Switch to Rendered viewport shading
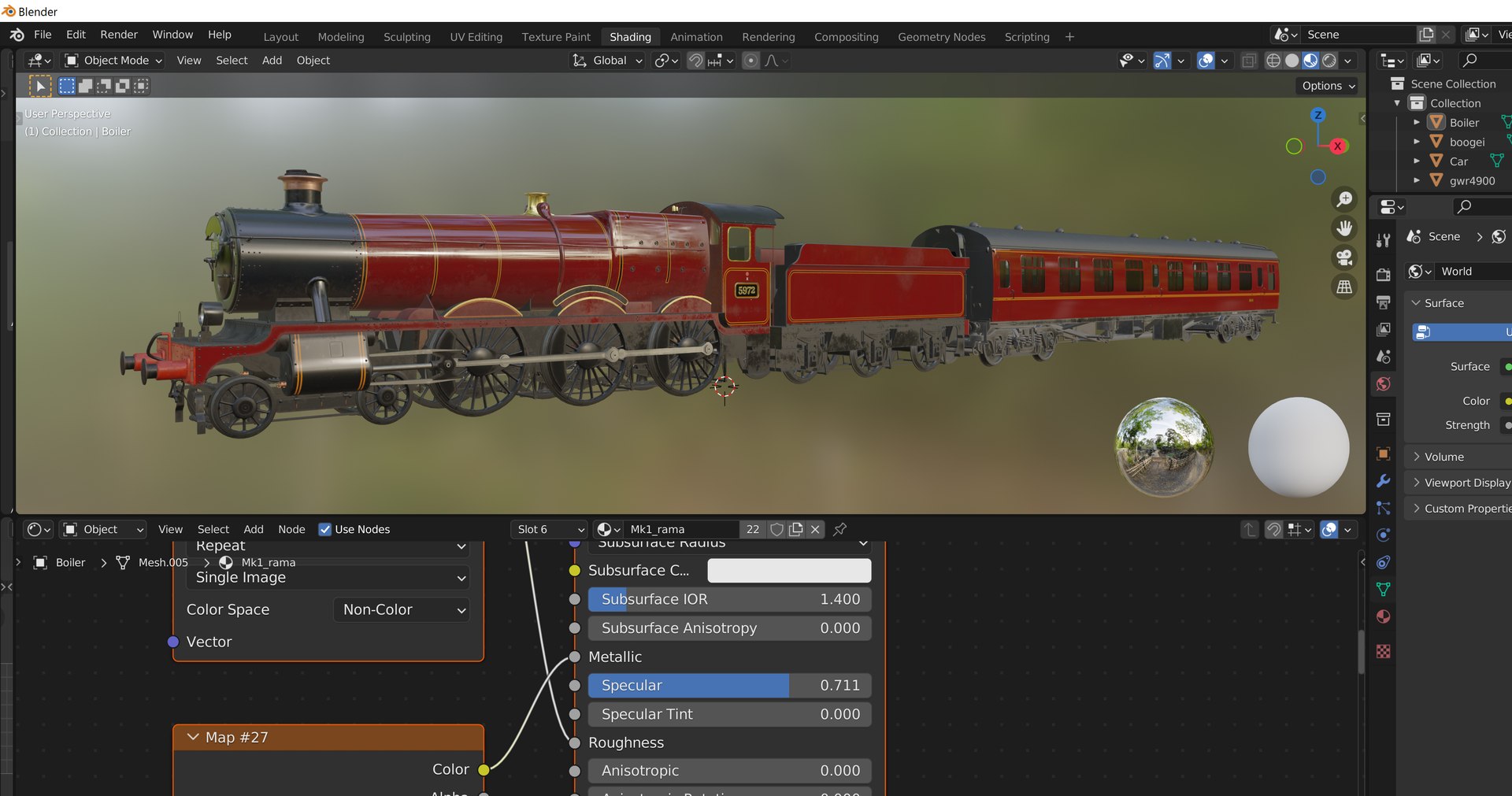Image resolution: width=1512 pixels, height=796 pixels. 1329,61
